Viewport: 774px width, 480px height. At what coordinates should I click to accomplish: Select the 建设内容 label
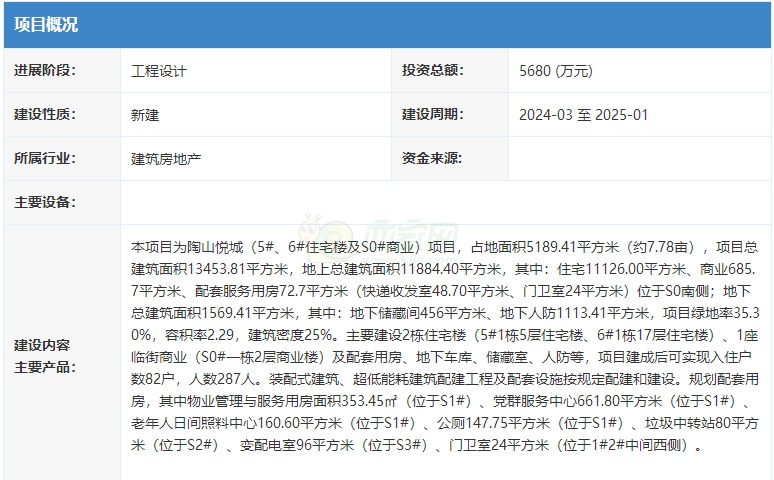point(42,345)
